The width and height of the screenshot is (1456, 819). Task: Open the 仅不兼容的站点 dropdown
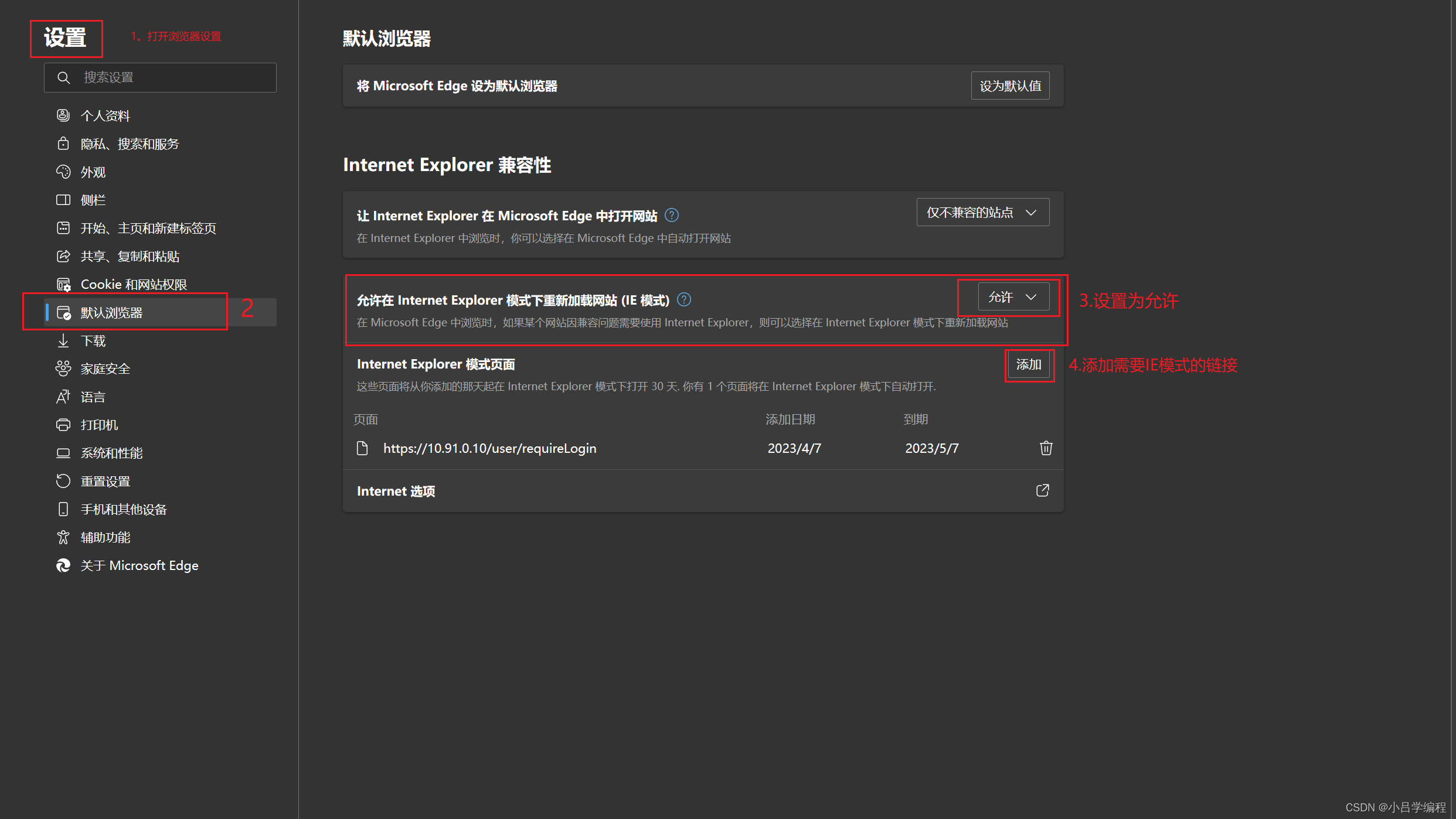pos(982,212)
